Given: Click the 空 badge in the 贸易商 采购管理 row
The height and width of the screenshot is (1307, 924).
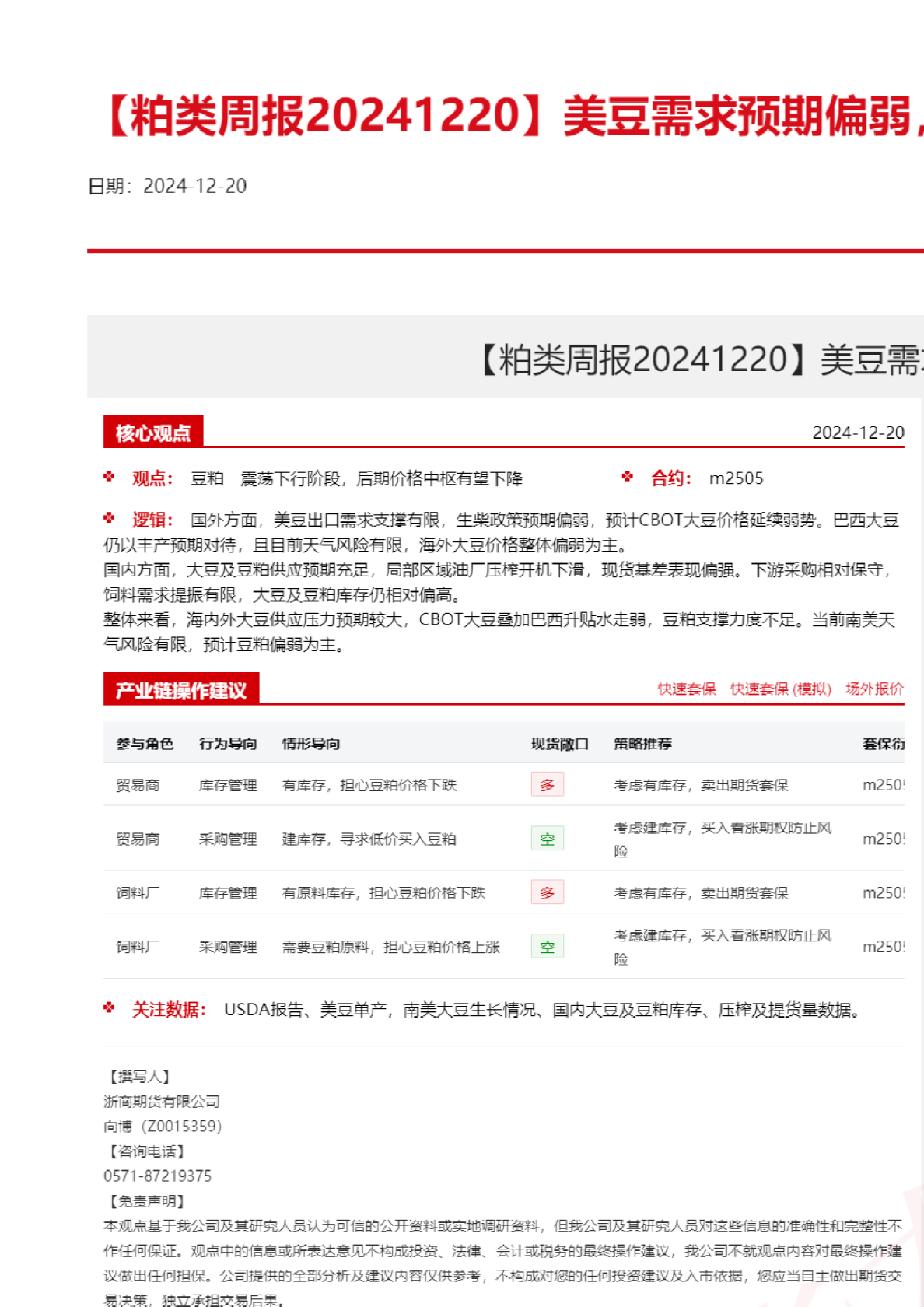Looking at the screenshot, I should [x=547, y=839].
